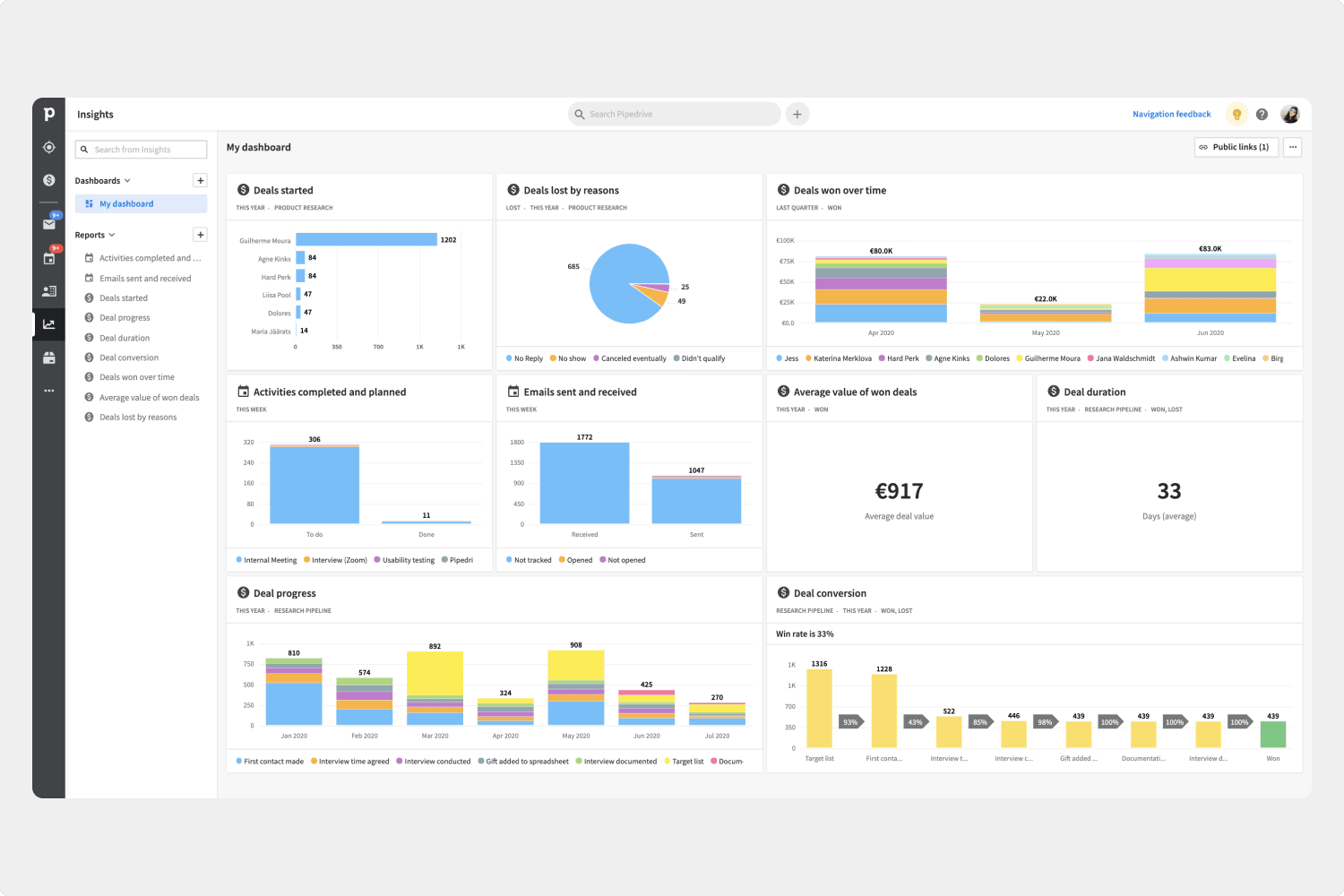Image resolution: width=1344 pixels, height=896 pixels.
Task: Toggle the Internal Meeting legend on Activities chart
Action: pos(266,559)
